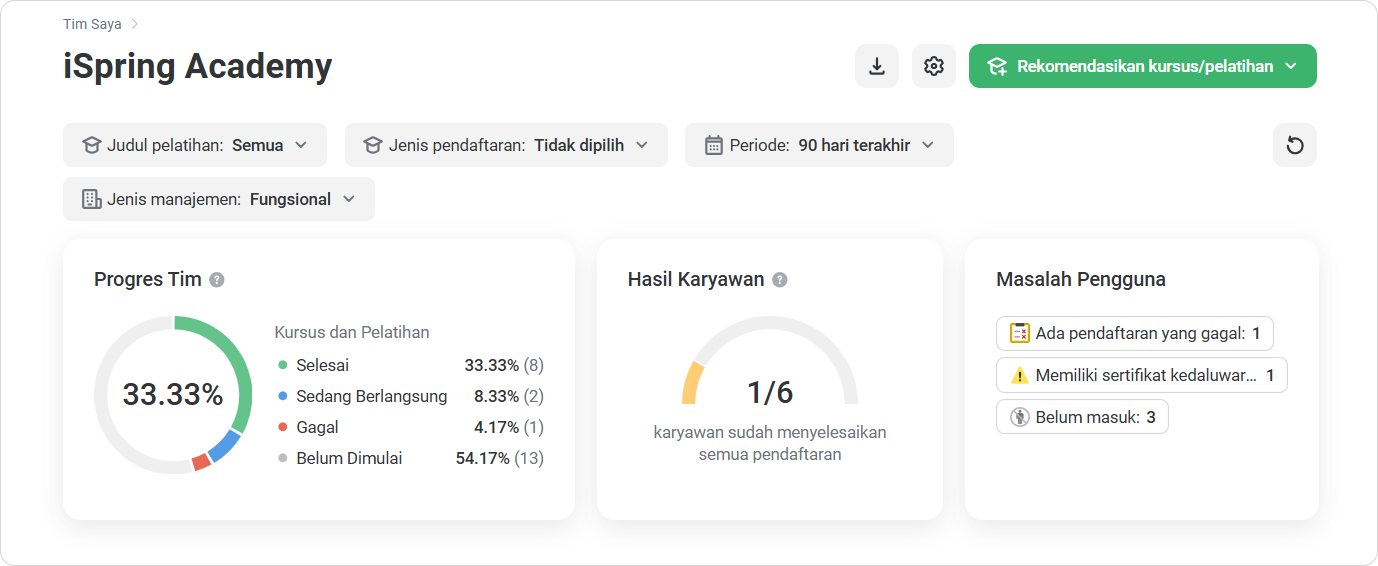Click the graduation cap icon on the green button
Image resolution: width=1378 pixels, height=566 pixels.
coord(997,66)
